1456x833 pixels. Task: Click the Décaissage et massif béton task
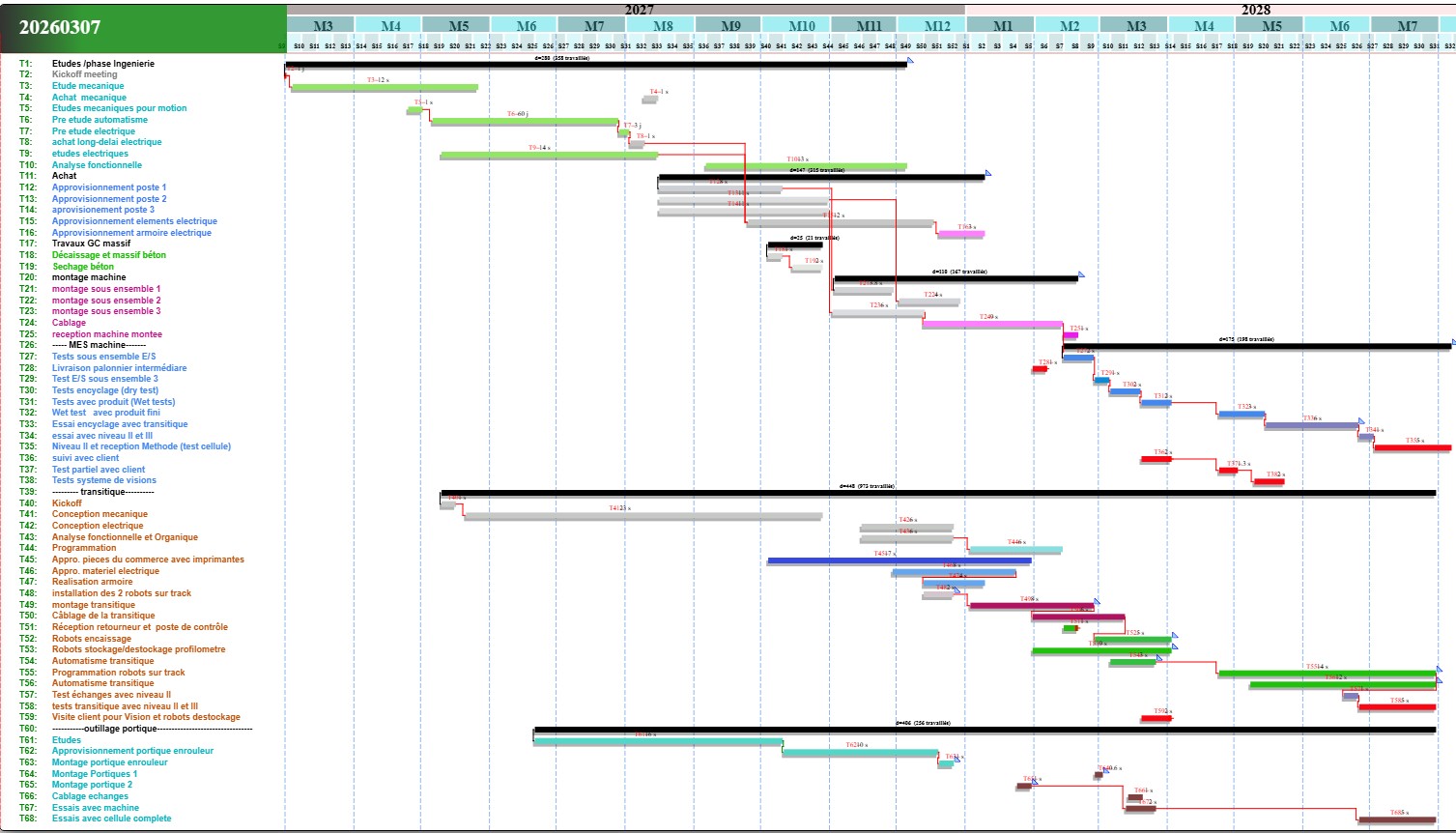(x=108, y=255)
